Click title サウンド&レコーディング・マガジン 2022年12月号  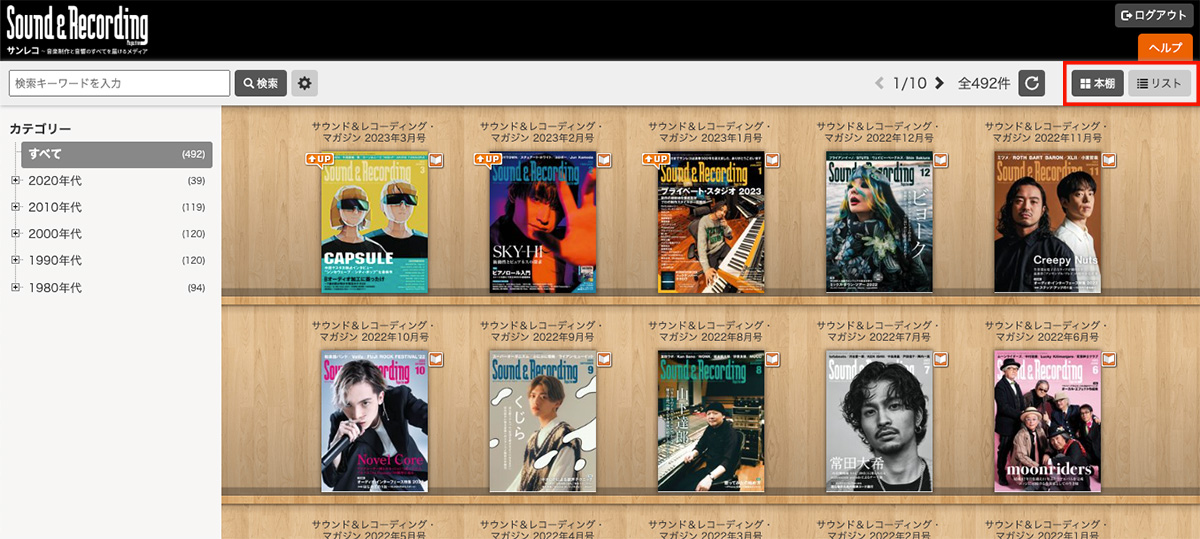click(879, 132)
